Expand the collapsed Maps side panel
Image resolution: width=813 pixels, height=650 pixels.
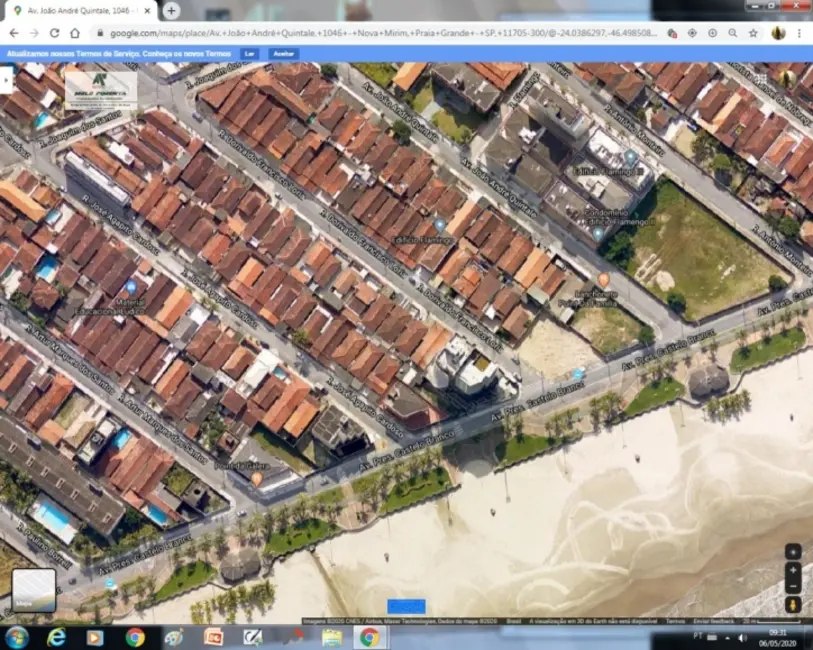[x=5, y=80]
